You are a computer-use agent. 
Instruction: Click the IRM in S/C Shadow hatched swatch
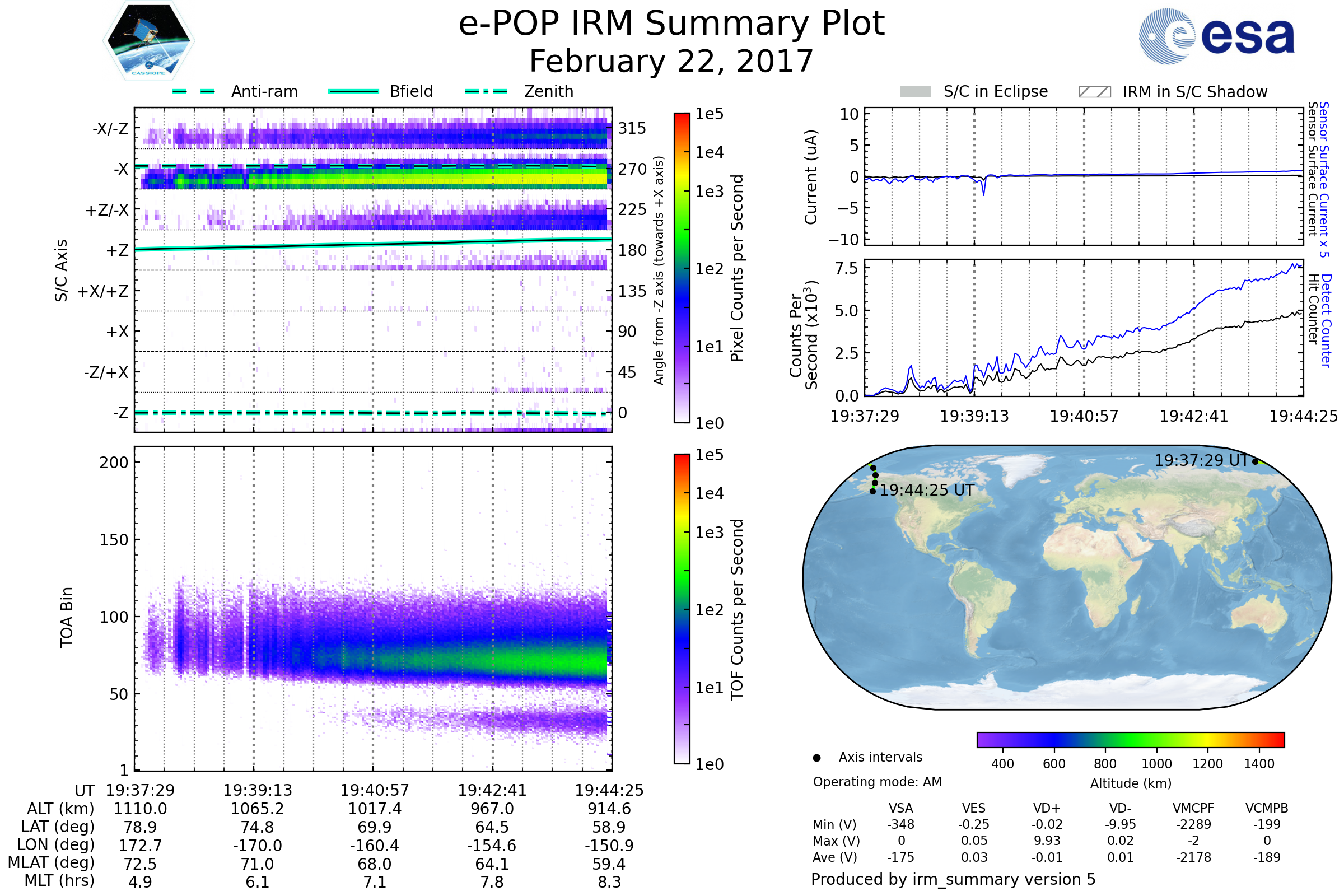pyautogui.click(x=1094, y=92)
